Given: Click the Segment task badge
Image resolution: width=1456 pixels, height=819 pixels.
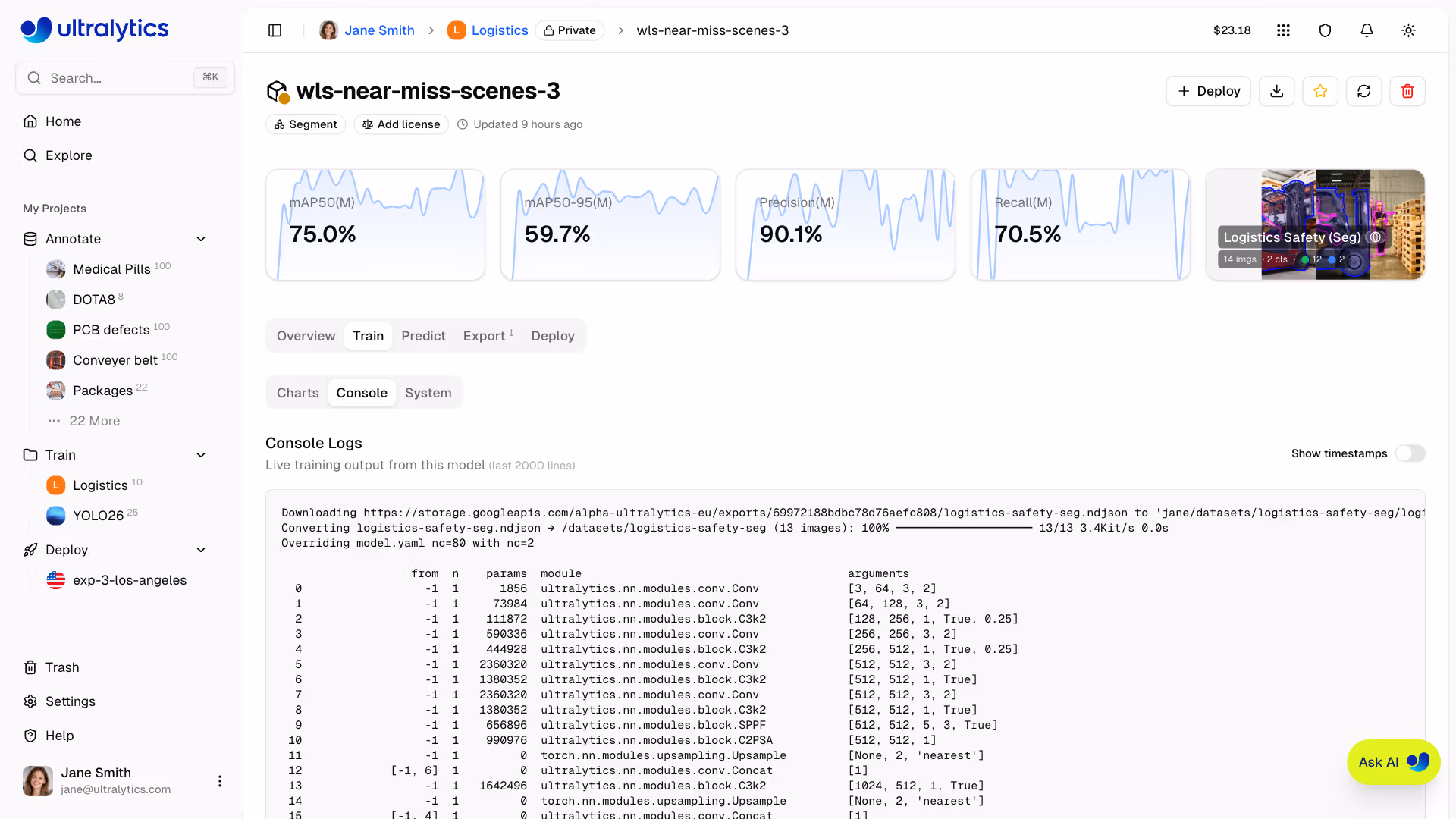Looking at the screenshot, I should tap(306, 124).
